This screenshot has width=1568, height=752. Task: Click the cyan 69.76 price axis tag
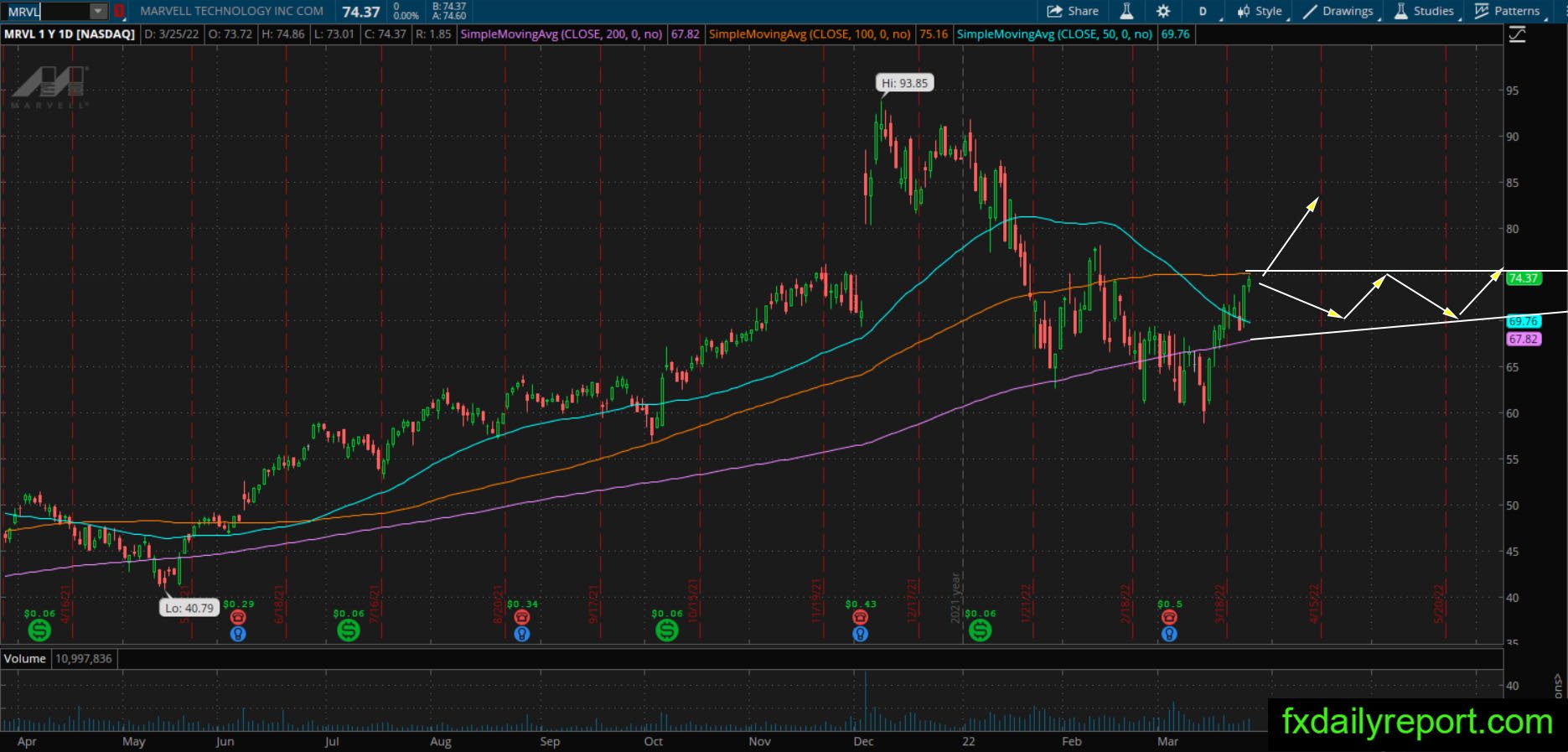[1524, 322]
